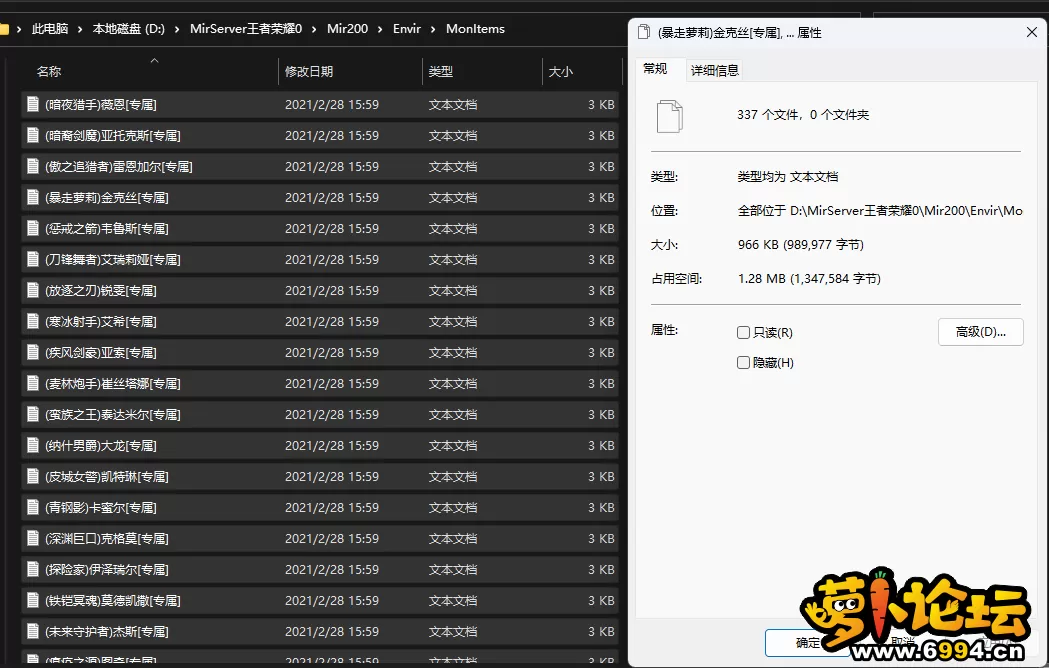Click file icon of (麦林炮手)崔丝塔娜[专属]
This screenshot has width=1049, height=668.
tap(32, 383)
